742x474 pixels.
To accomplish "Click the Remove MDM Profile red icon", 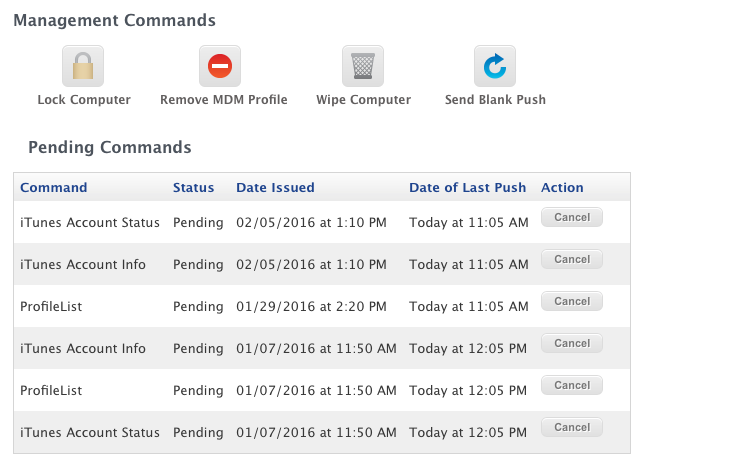I will pyautogui.click(x=220, y=66).
